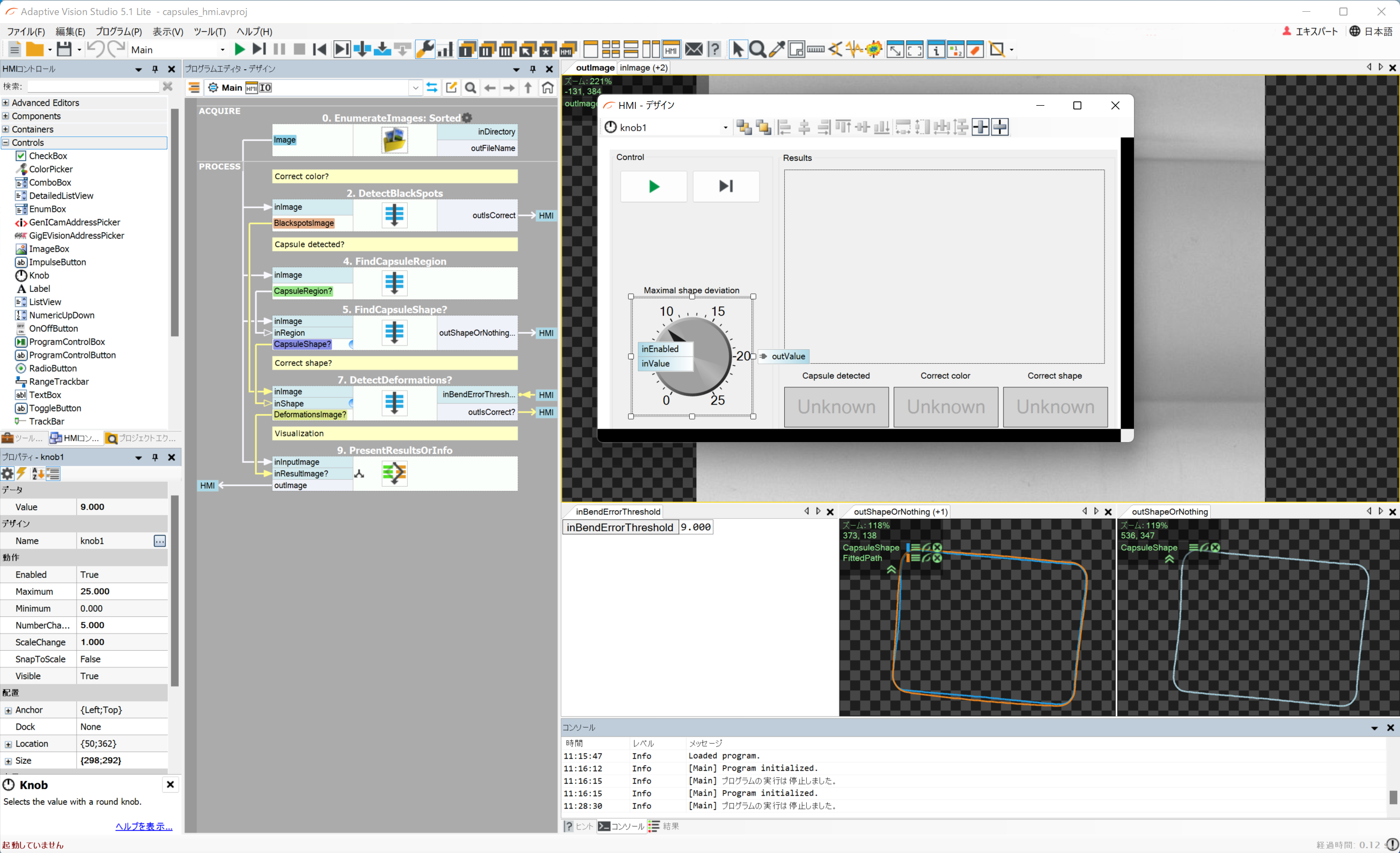Open the ファイル(F) menu
Image resolution: width=1400 pixels, height=853 pixels.
(x=26, y=32)
